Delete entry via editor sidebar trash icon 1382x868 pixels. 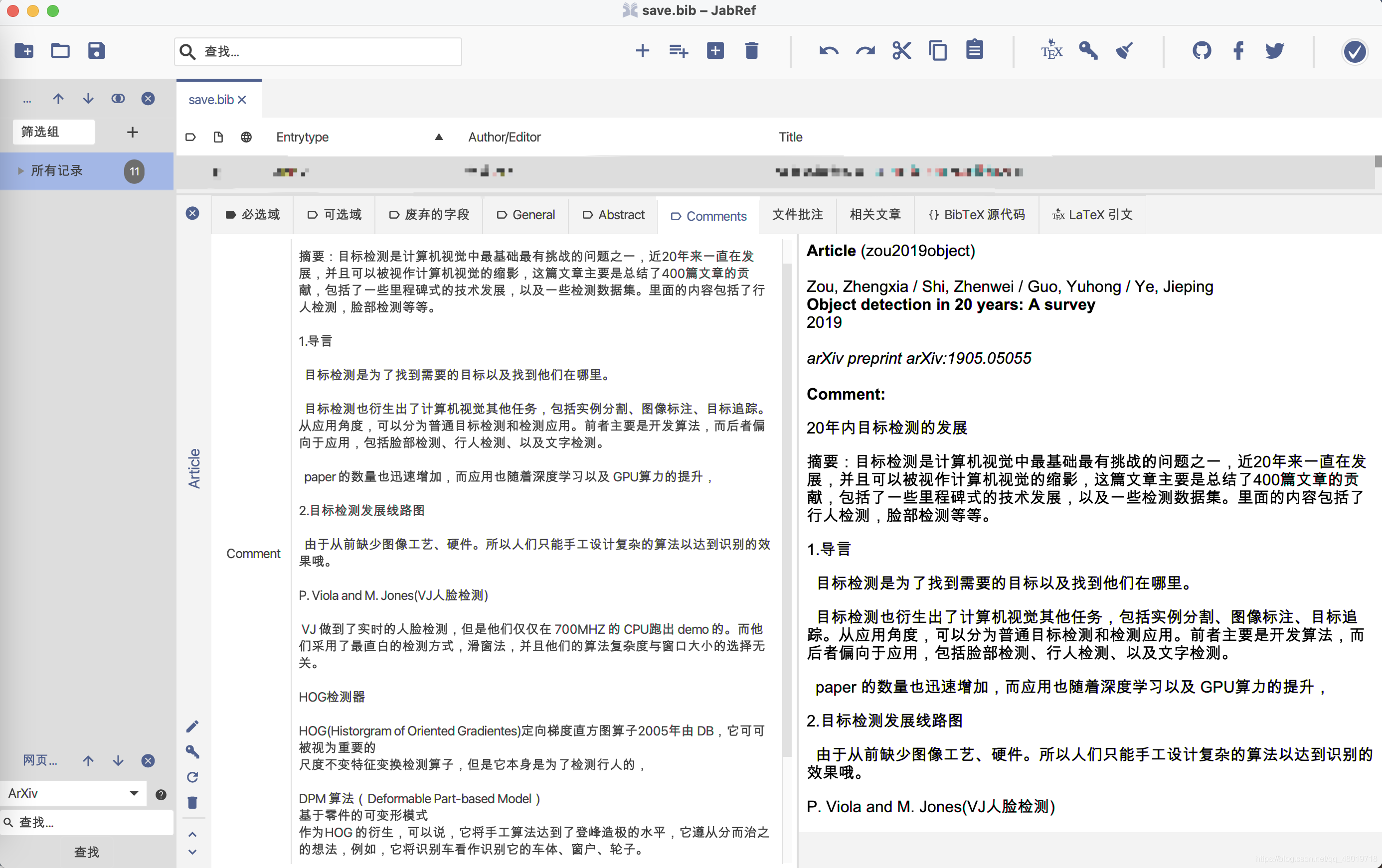tap(192, 802)
